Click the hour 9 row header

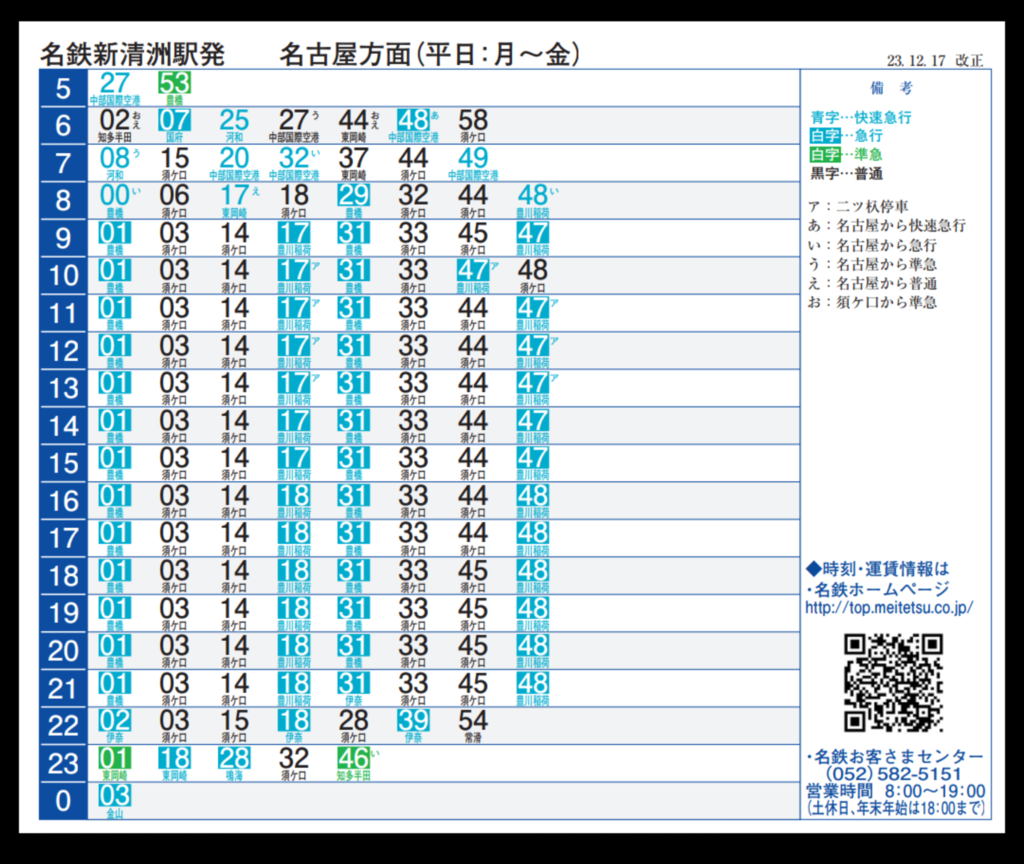pyautogui.click(x=63, y=238)
